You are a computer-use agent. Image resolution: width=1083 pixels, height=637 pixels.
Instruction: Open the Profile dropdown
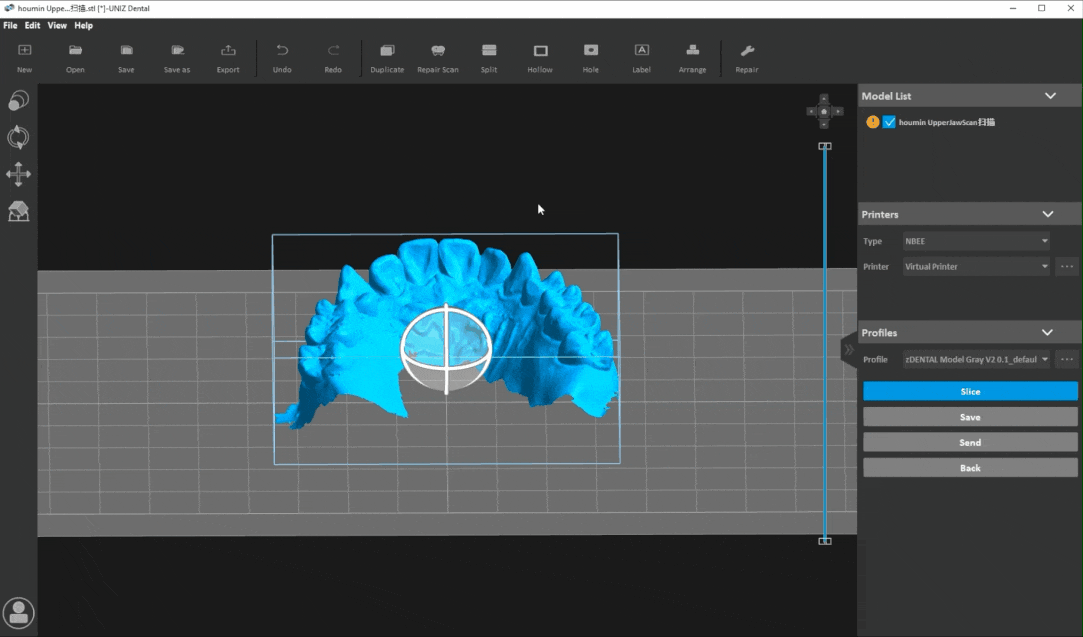[x=975, y=359]
